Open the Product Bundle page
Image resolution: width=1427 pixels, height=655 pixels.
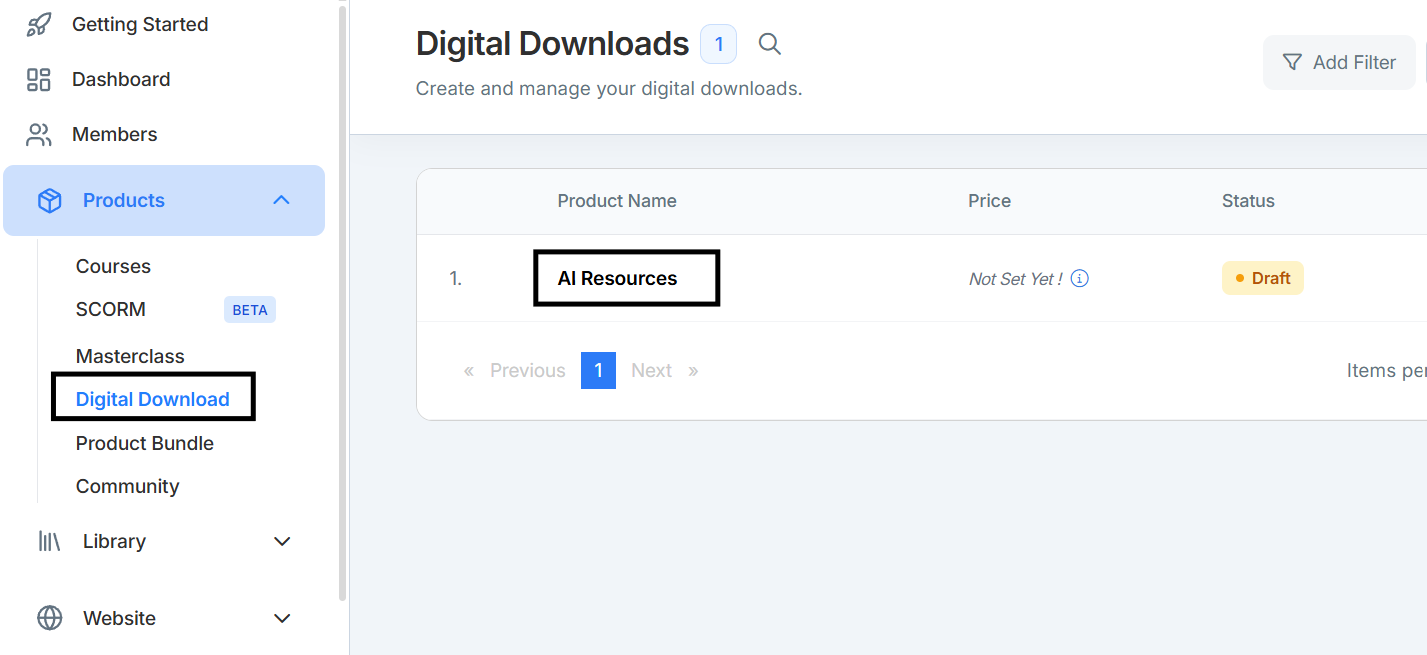click(x=144, y=443)
